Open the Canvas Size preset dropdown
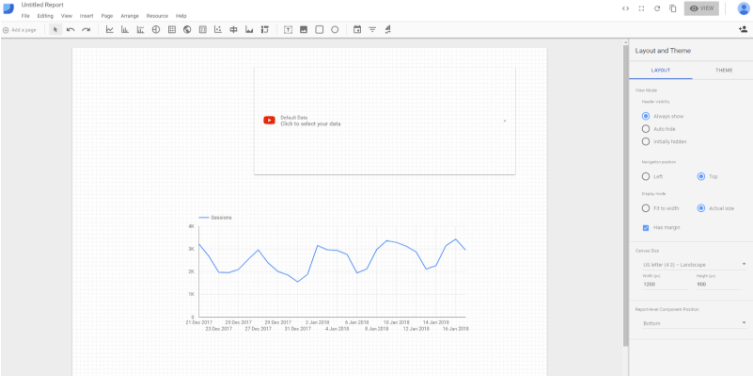The height and width of the screenshot is (376, 753). coord(695,265)
